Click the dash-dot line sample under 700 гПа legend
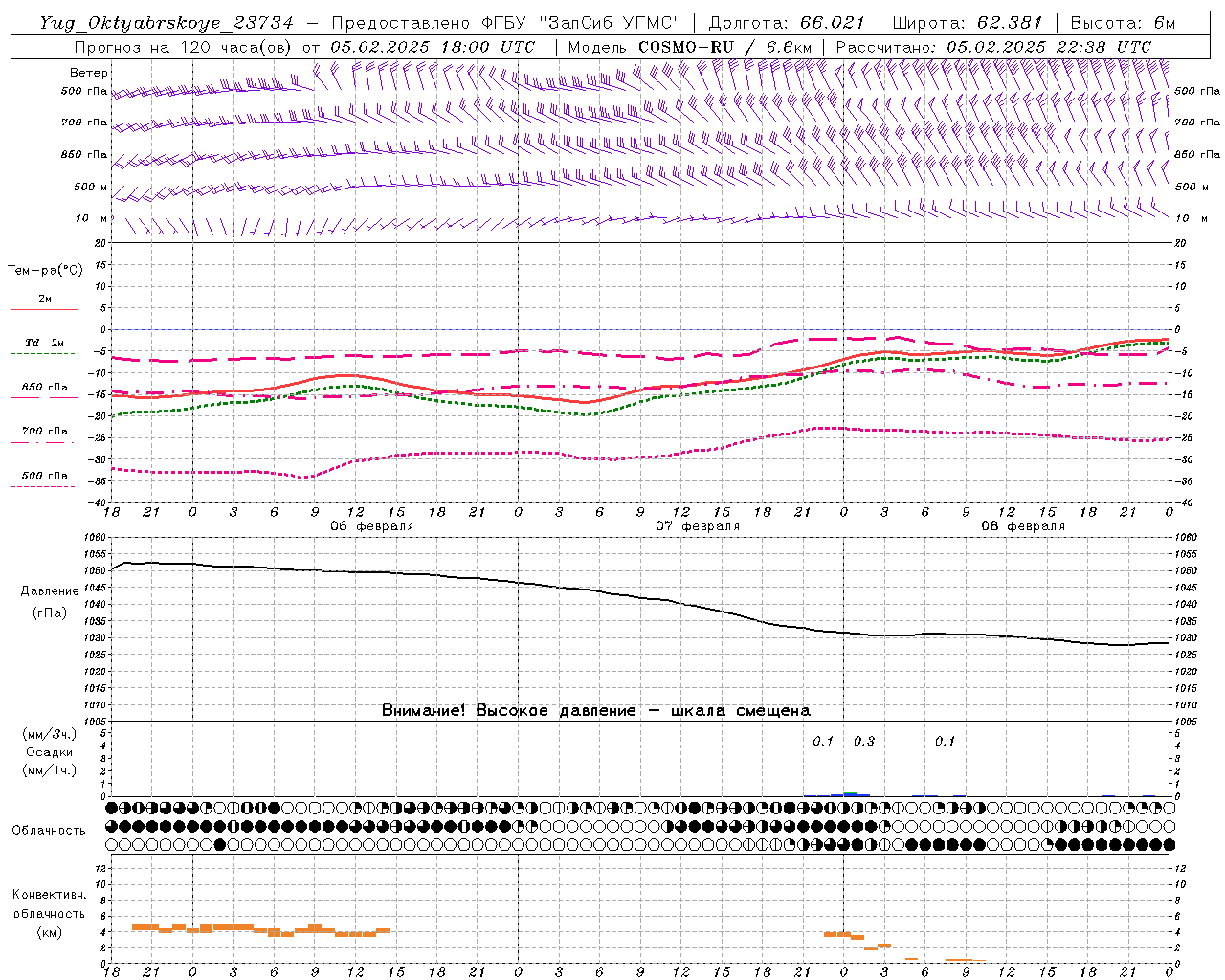1225x980 pixels. [44, 442]
